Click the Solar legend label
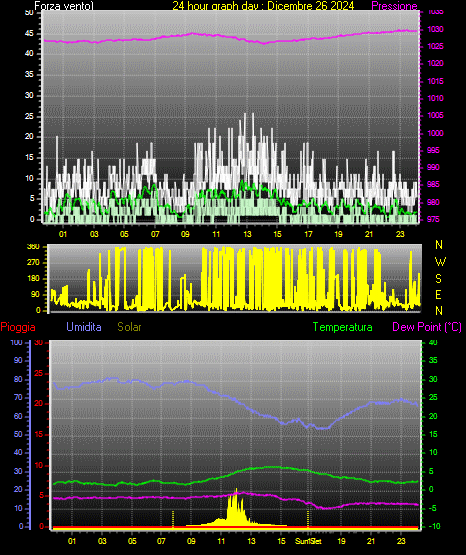The height and width of the screenshot is (555, 466). [130, 327]
